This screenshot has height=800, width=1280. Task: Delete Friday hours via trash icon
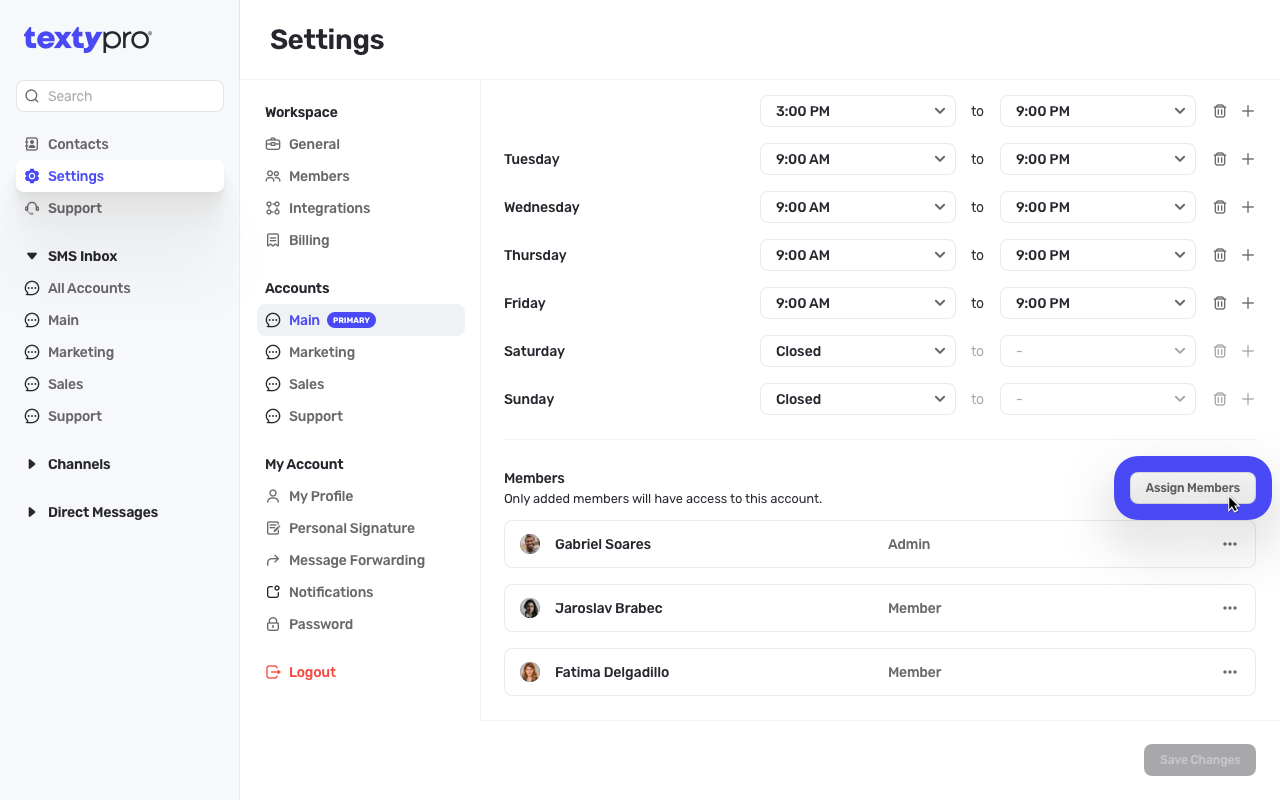1220,303
